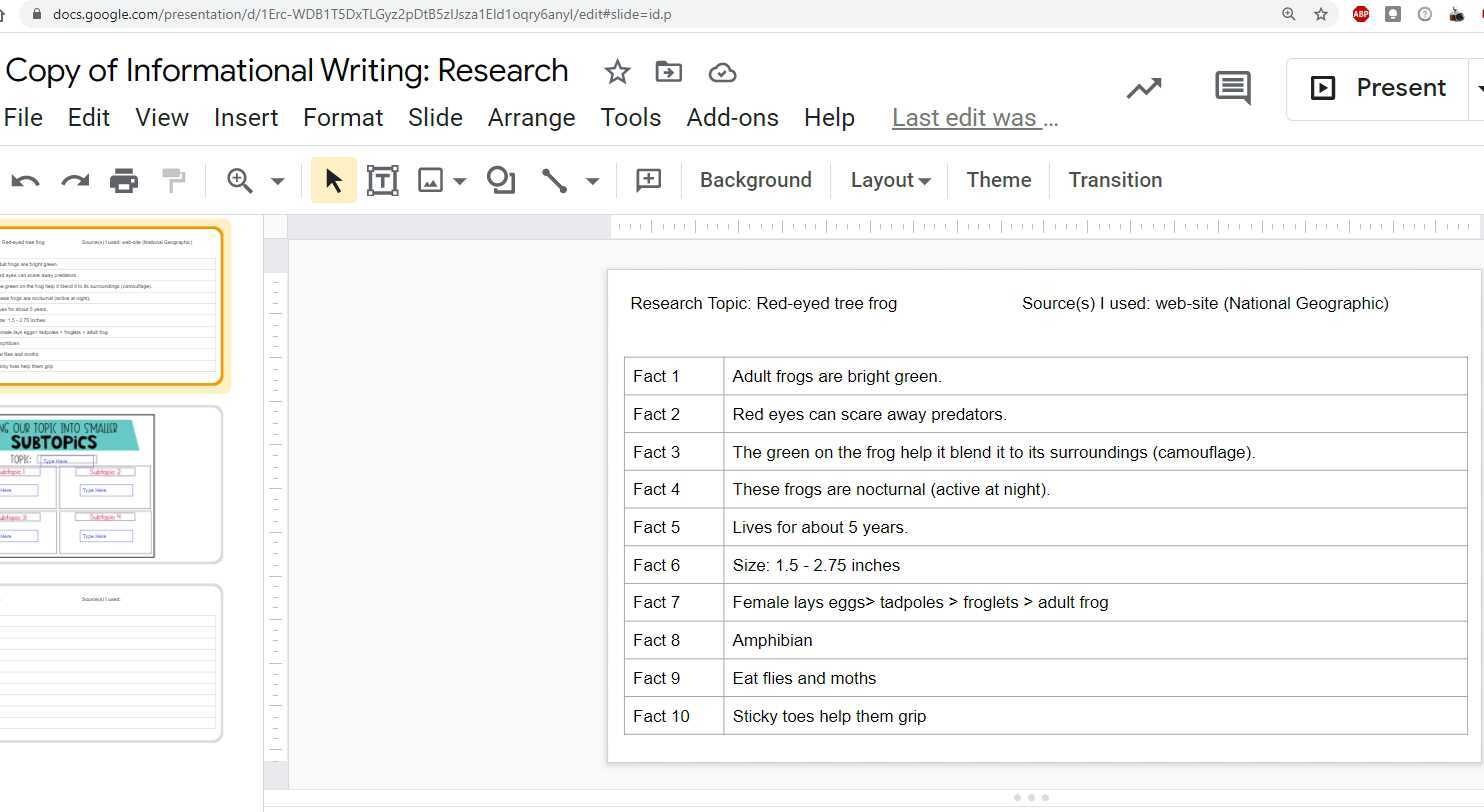Open the comment history icon
Image resolution: width=1484 pixels, height=812 pixels.
point(1232,88)
